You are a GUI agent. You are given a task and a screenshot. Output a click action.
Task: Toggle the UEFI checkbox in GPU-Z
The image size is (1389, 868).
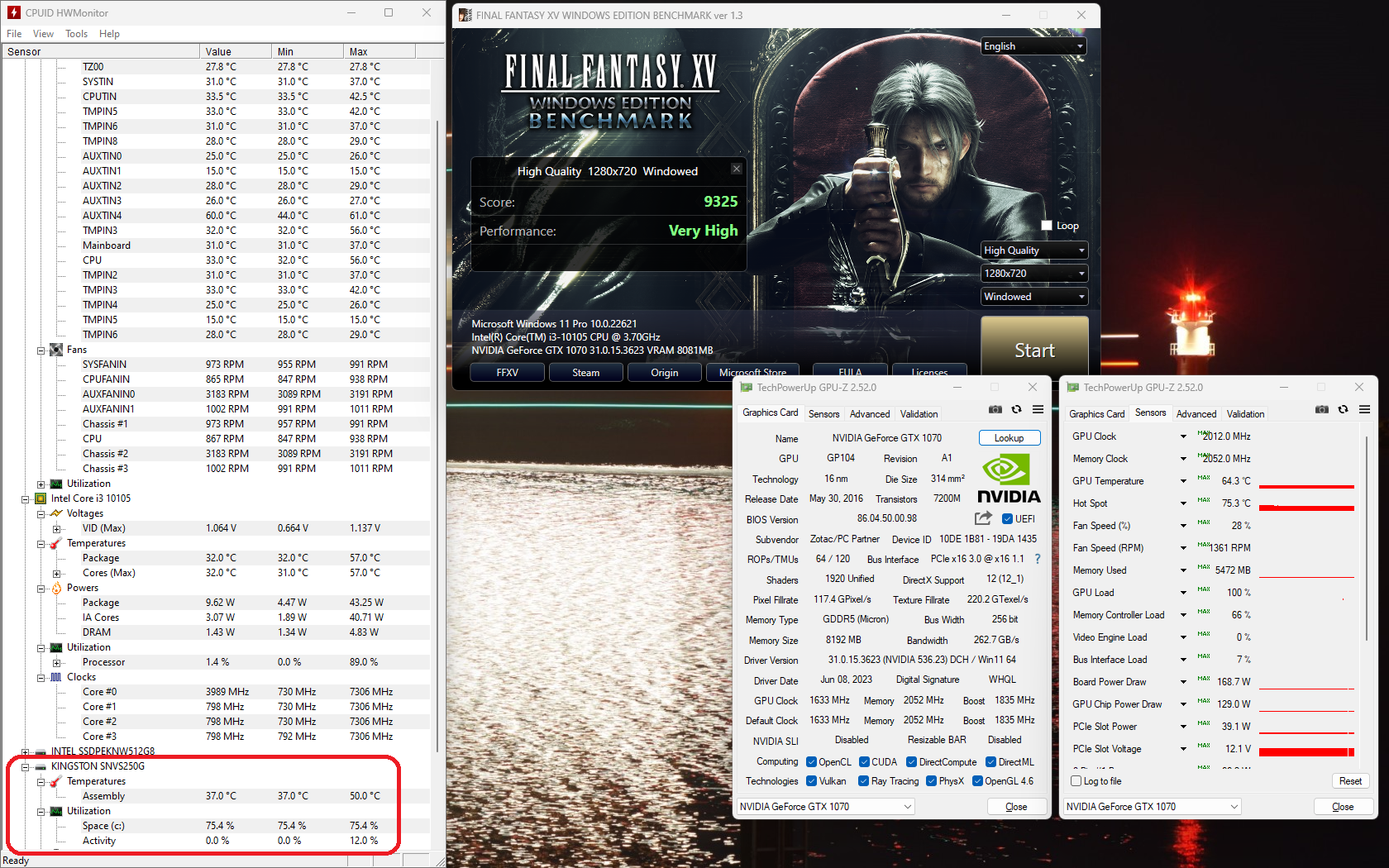pos(1007,518)
